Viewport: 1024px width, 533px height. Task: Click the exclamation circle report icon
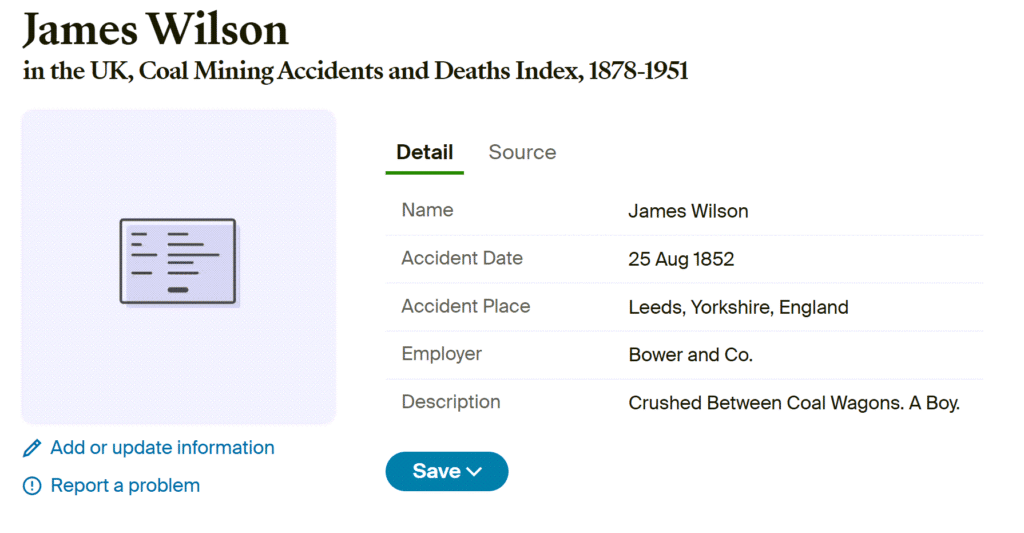click(x=32, y=486)
